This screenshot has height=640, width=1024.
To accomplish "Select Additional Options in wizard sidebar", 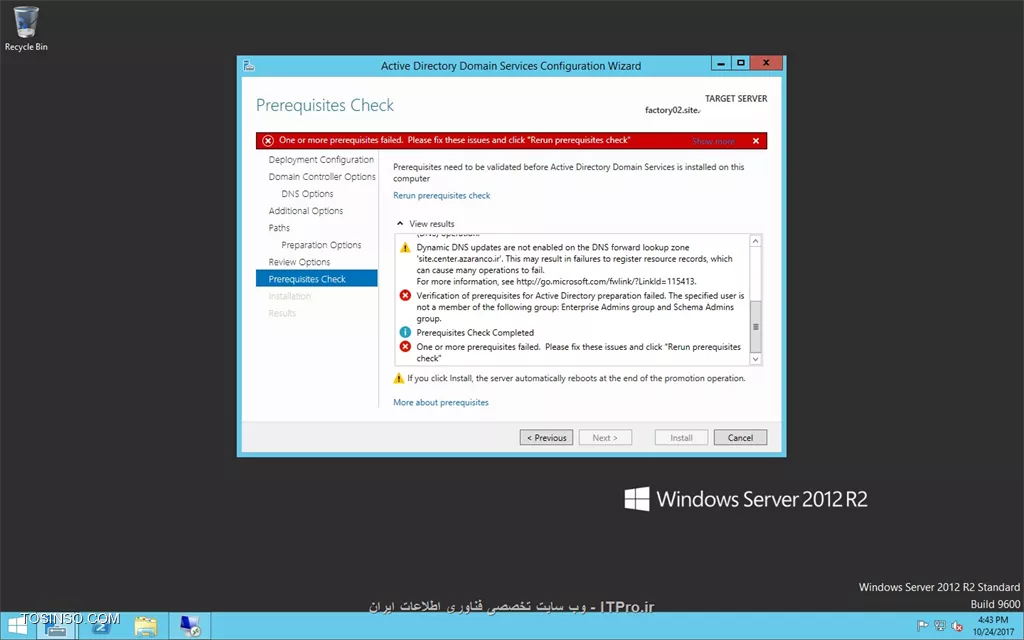I will coord(306,210).
